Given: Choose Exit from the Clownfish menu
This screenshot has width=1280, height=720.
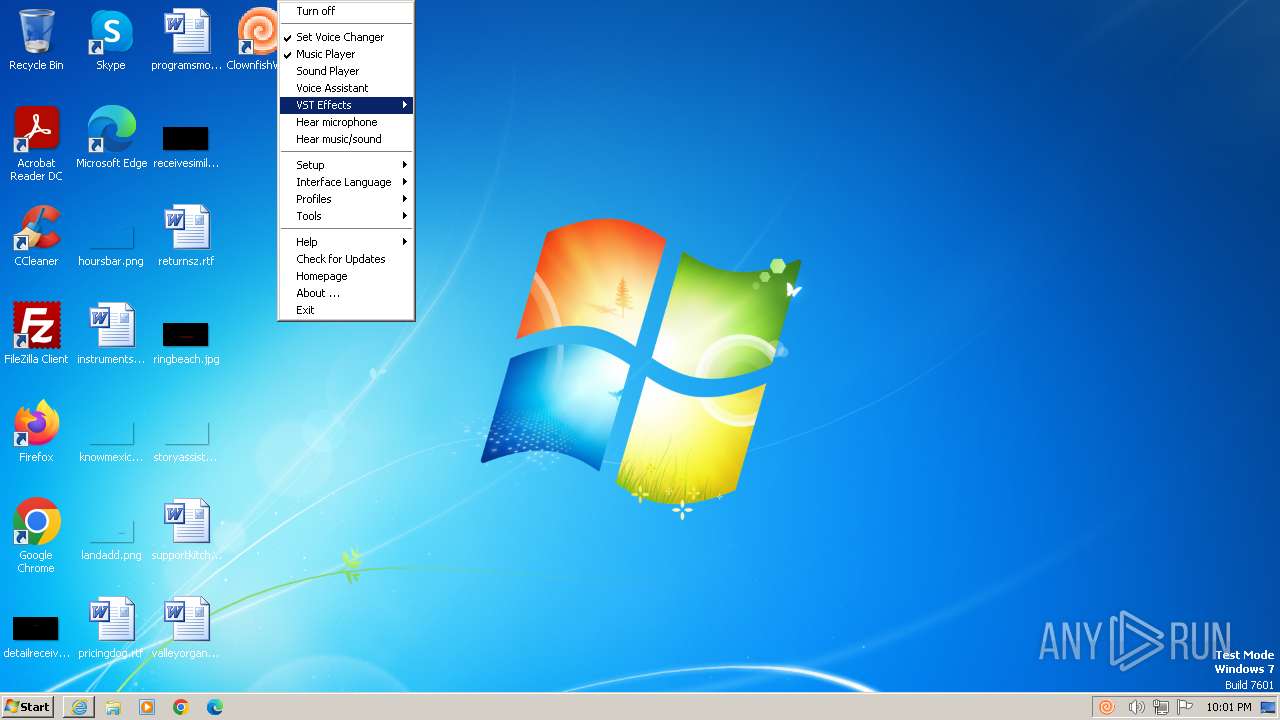Looking at the screenshot, I should click(x=346, y=310).
